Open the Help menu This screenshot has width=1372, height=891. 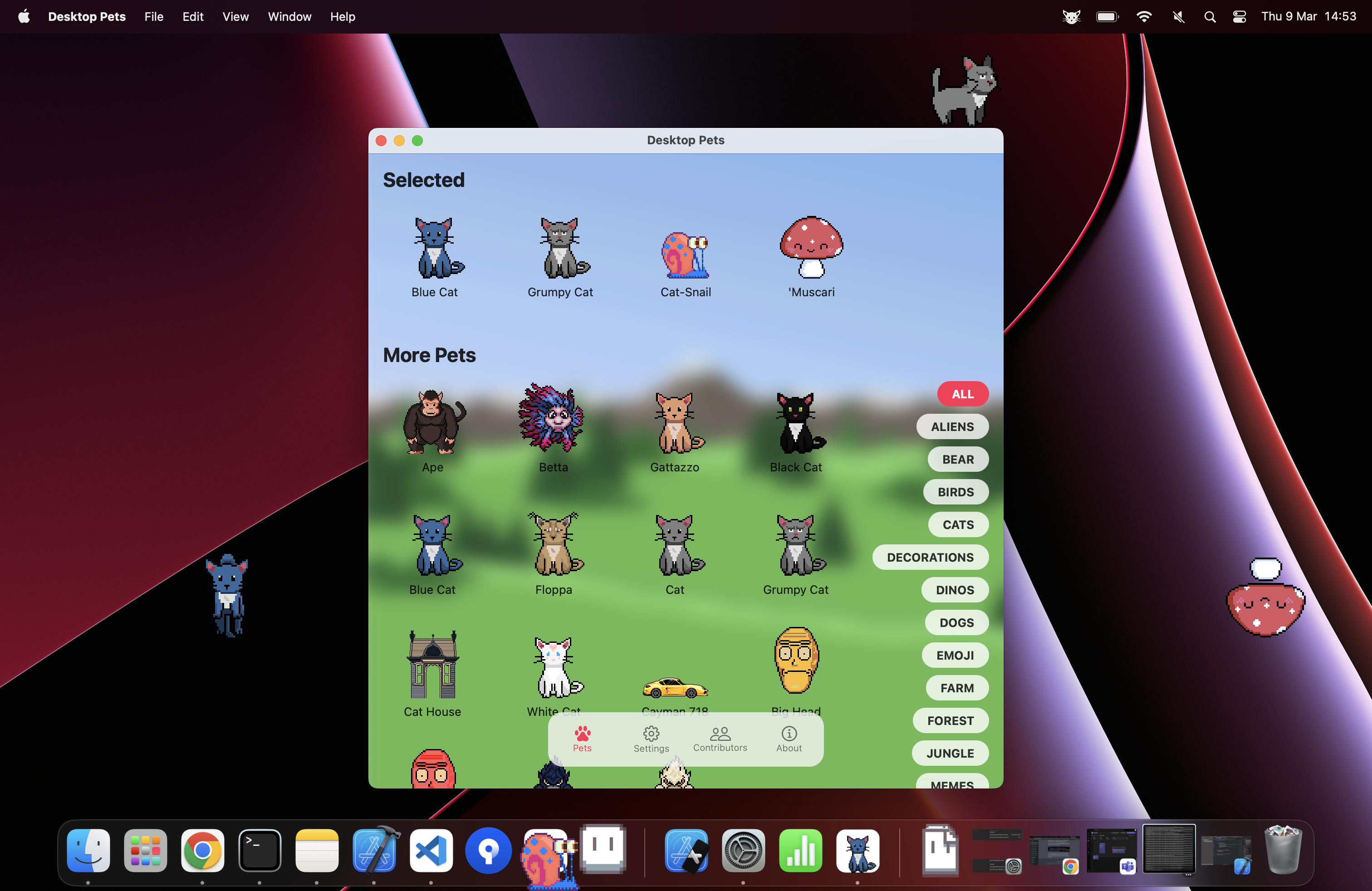[x=343, y=17]
